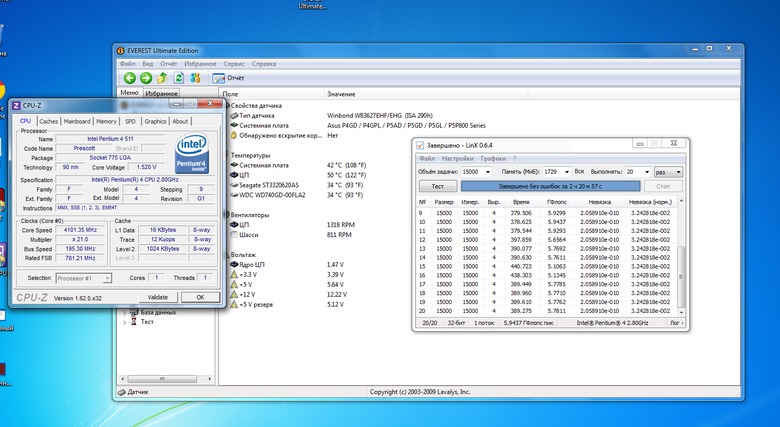Open the Память (МиБ) dropdown in LinX
The image size is (780, 427).
(566, 172)
